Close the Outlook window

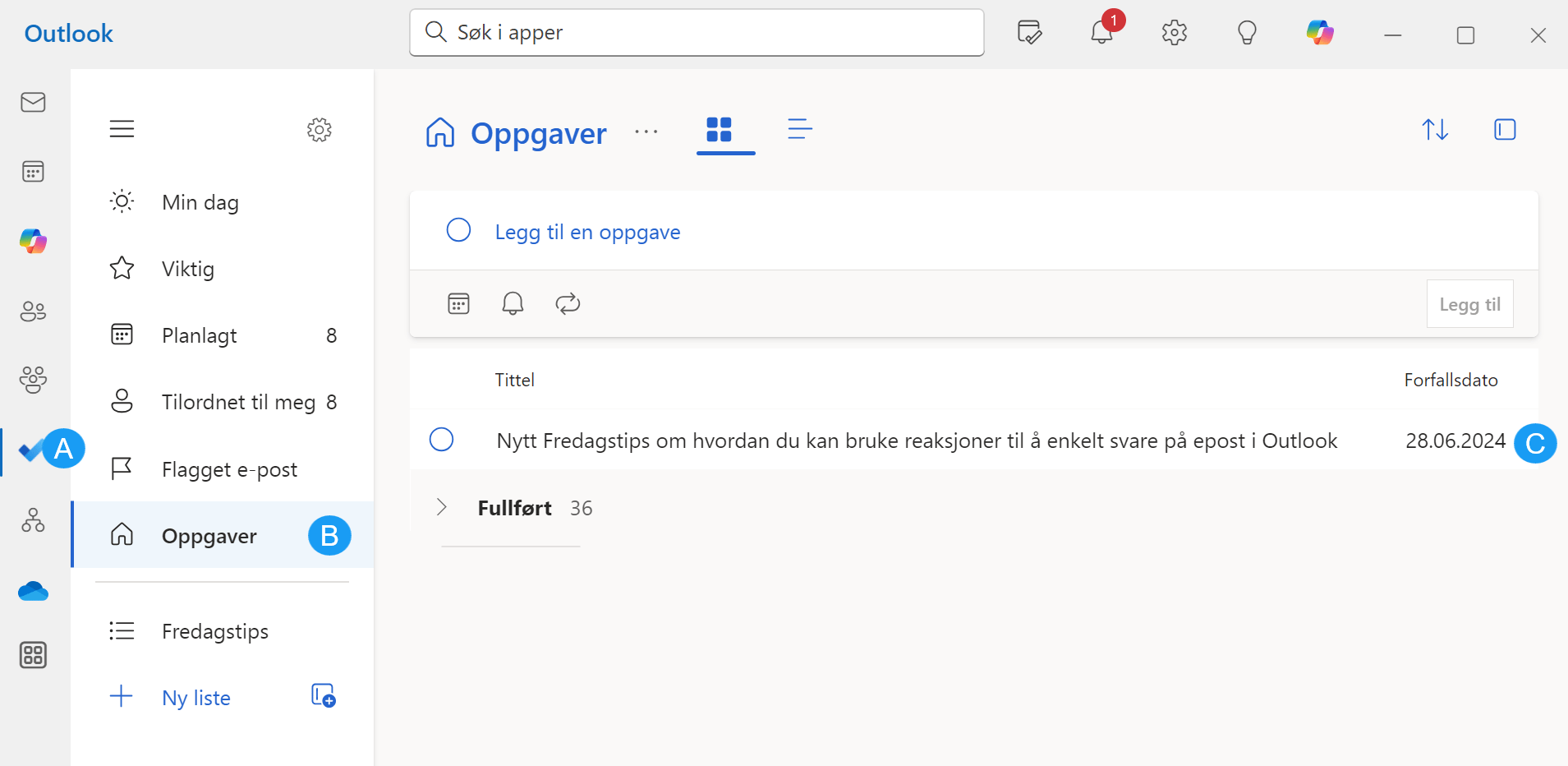pyautogui.click(x=1538, y=35)
